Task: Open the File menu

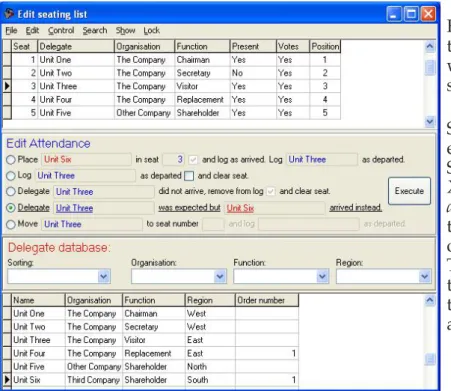Action: point(11,31)
